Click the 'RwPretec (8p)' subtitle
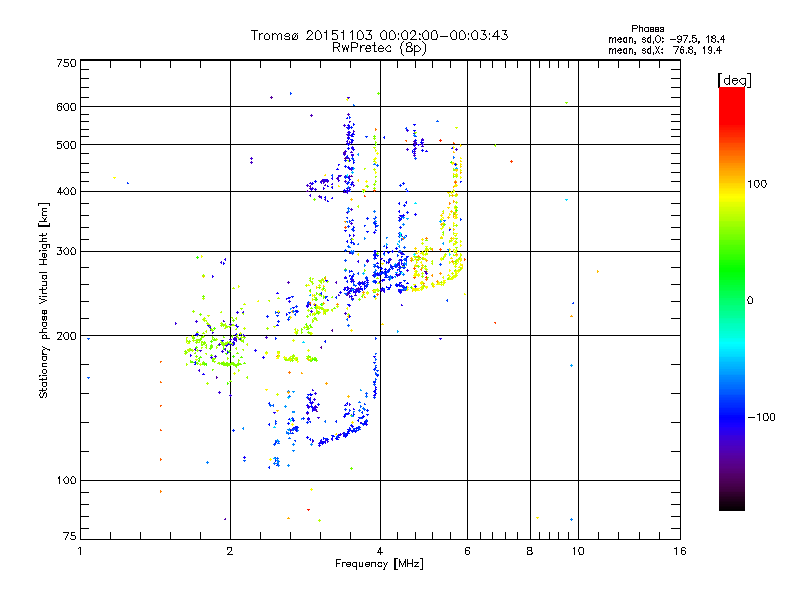Image resolution: width=800 pixels, height=600 pixels. click(379, 48)
